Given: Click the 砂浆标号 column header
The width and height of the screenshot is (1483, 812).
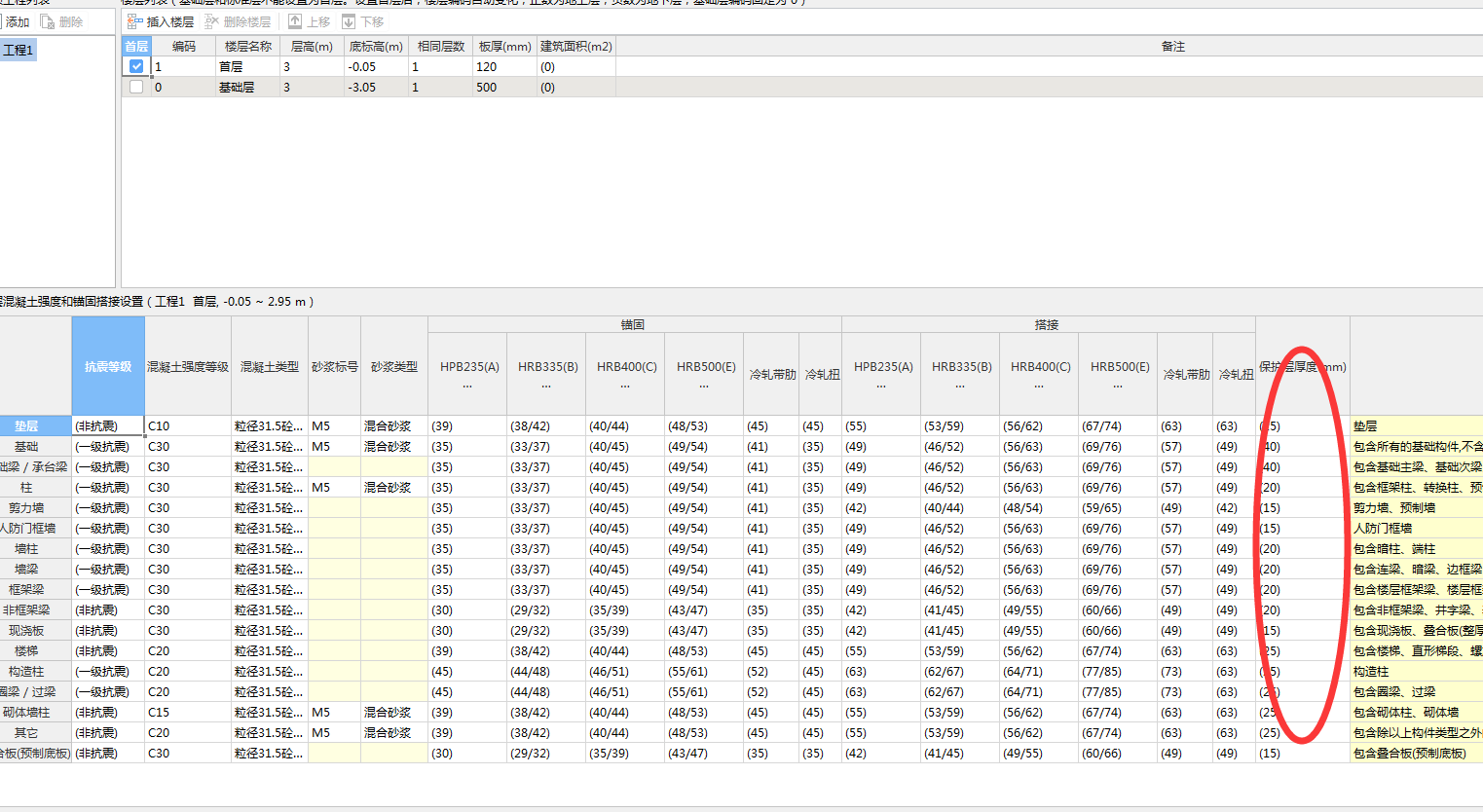Looking at the screenshot, I should (x=334, y=366).
